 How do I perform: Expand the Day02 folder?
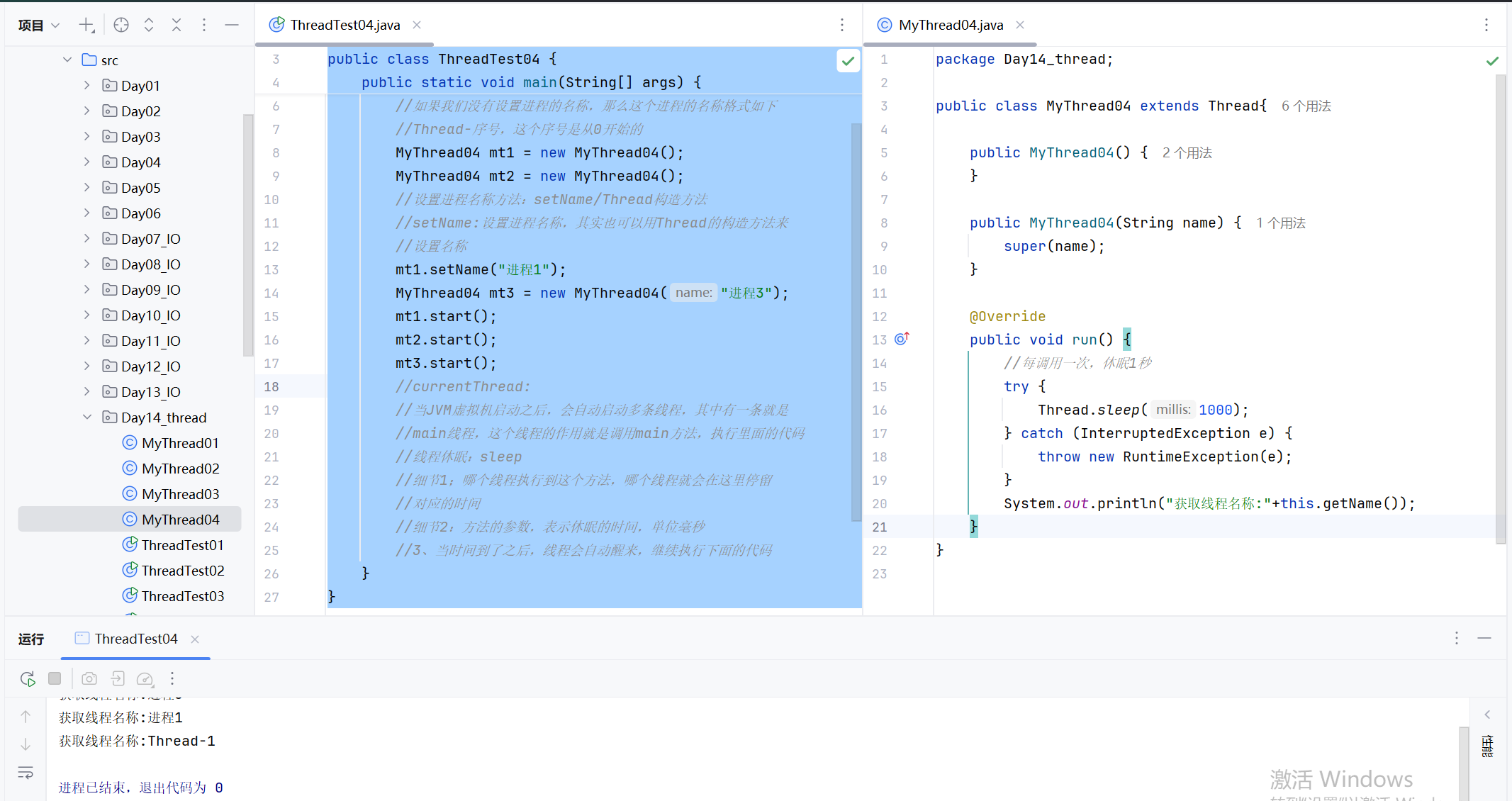click(x=86, y=111)
